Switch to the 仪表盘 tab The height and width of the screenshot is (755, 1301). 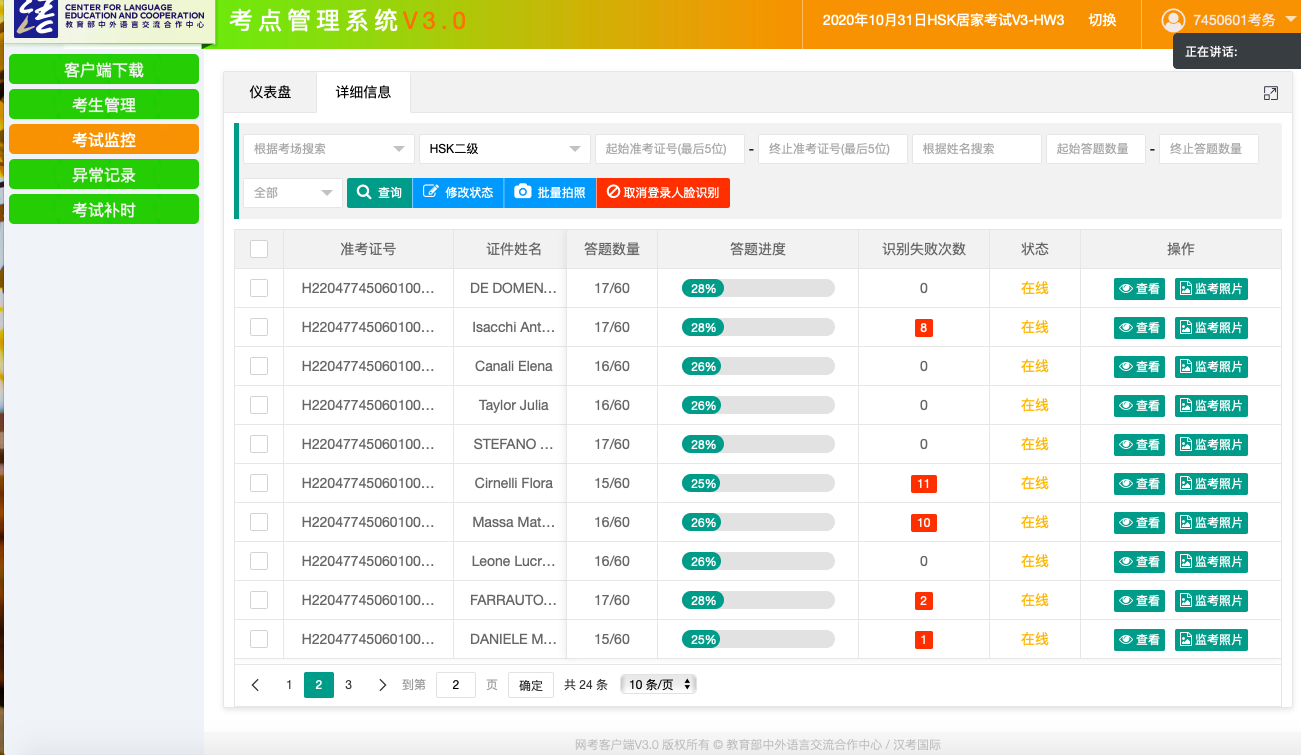coord(270,92)
